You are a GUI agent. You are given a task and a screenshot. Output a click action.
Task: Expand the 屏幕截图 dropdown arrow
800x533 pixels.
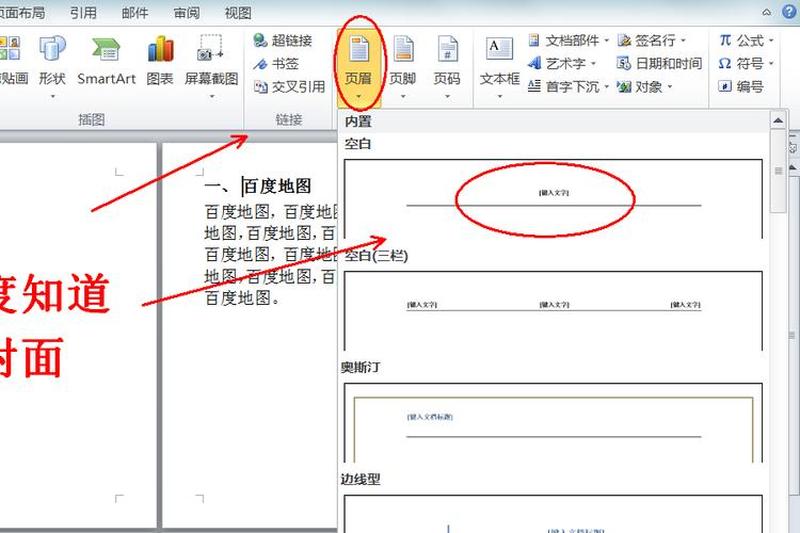(x=211, y=96)
